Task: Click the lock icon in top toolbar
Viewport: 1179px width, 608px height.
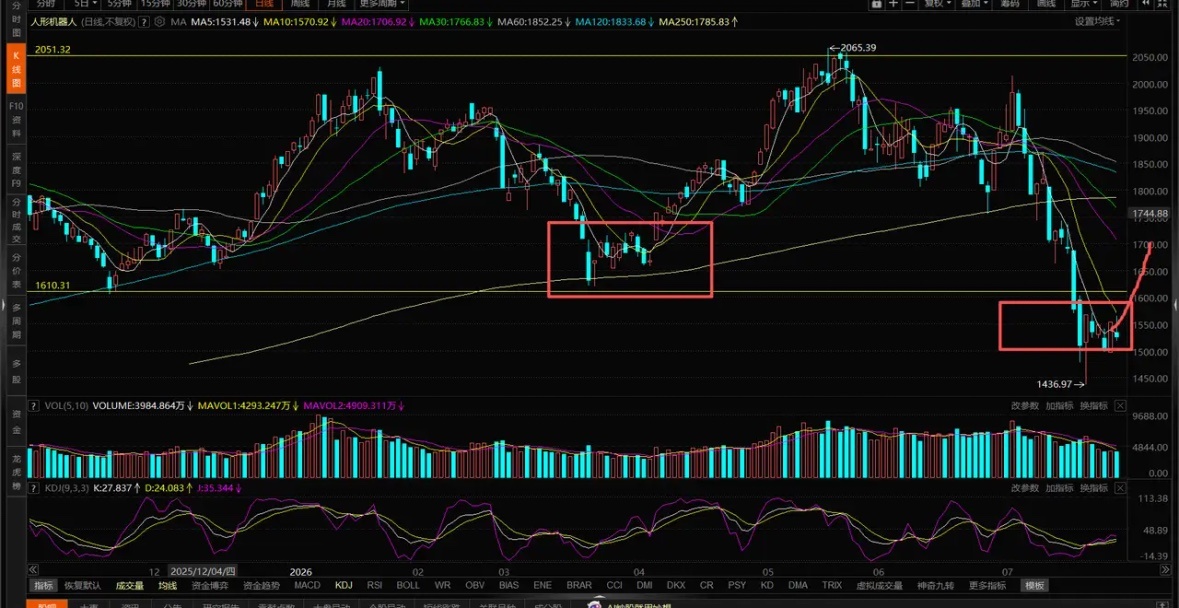Action: tap(877, 4)
